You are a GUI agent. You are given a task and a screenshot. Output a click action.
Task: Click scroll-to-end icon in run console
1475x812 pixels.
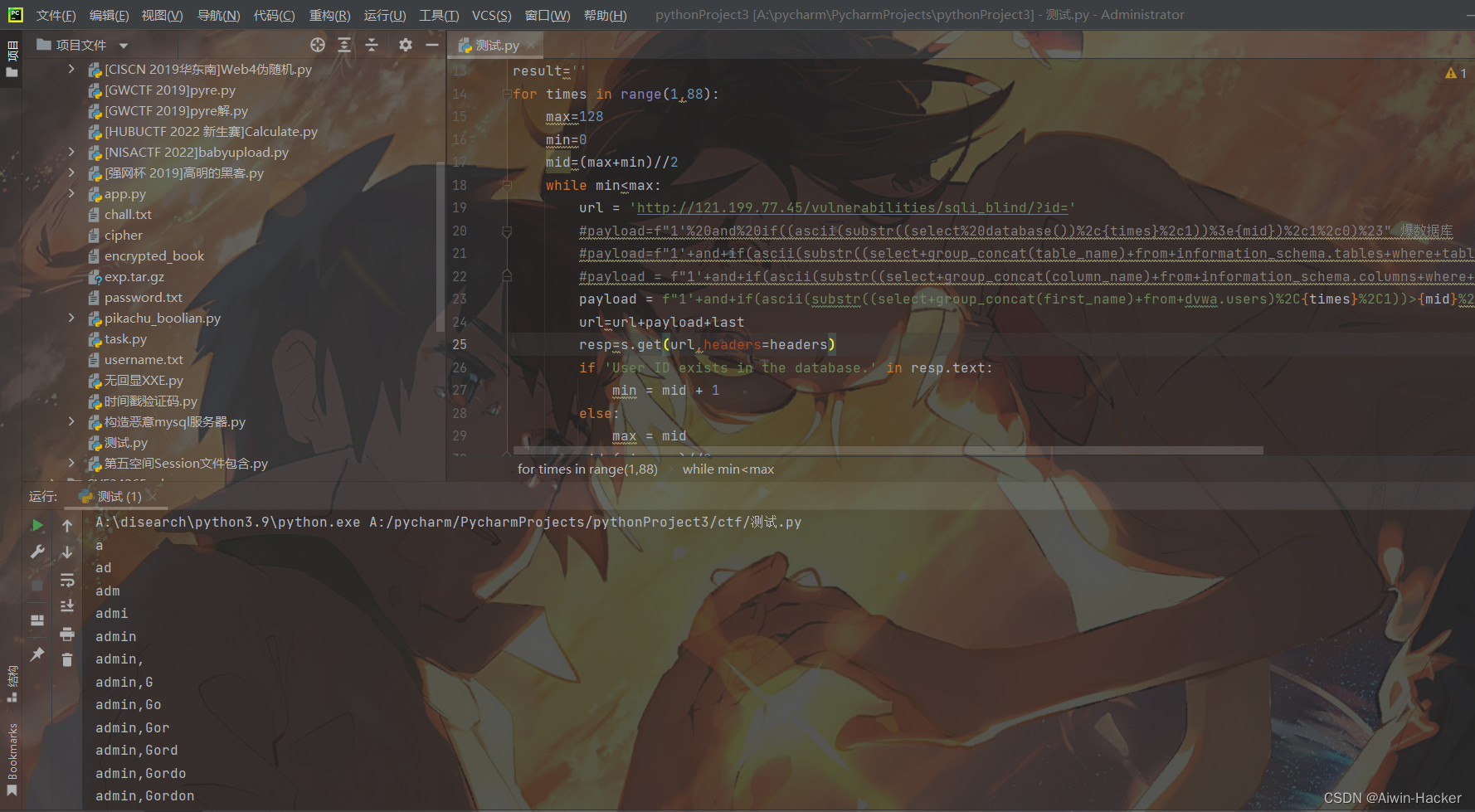pyautogui.click(x=67, y=606)
